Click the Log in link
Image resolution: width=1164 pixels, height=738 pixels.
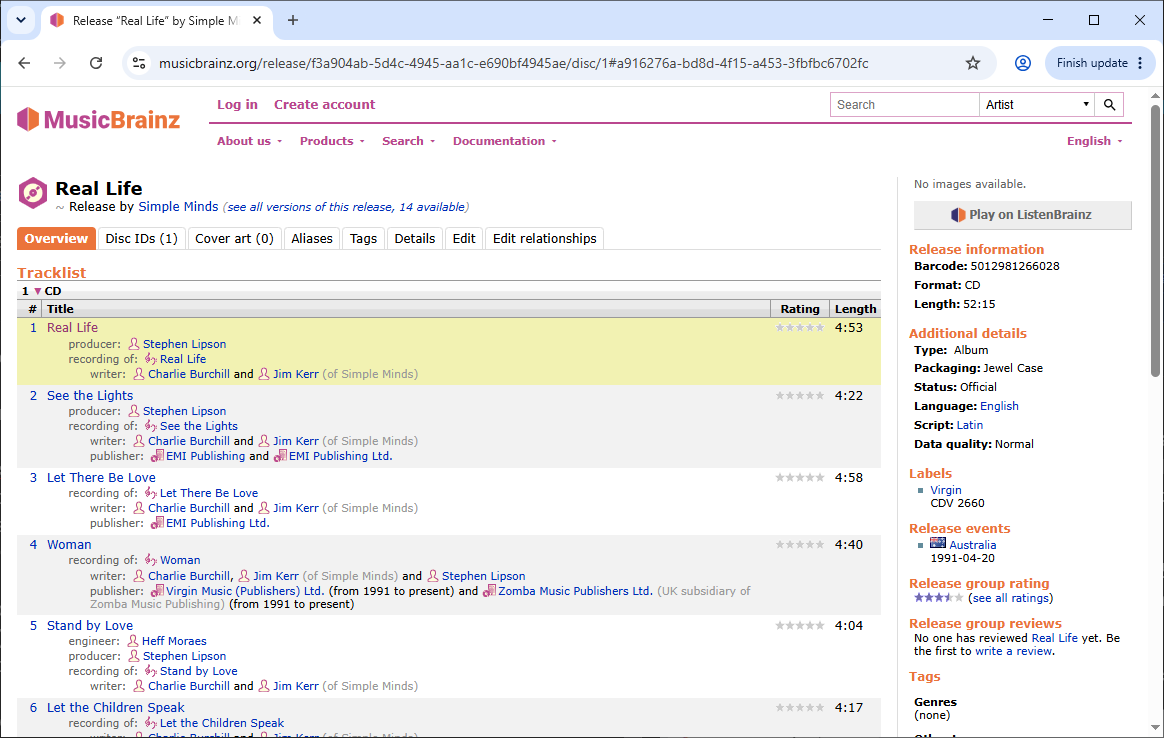238,105
